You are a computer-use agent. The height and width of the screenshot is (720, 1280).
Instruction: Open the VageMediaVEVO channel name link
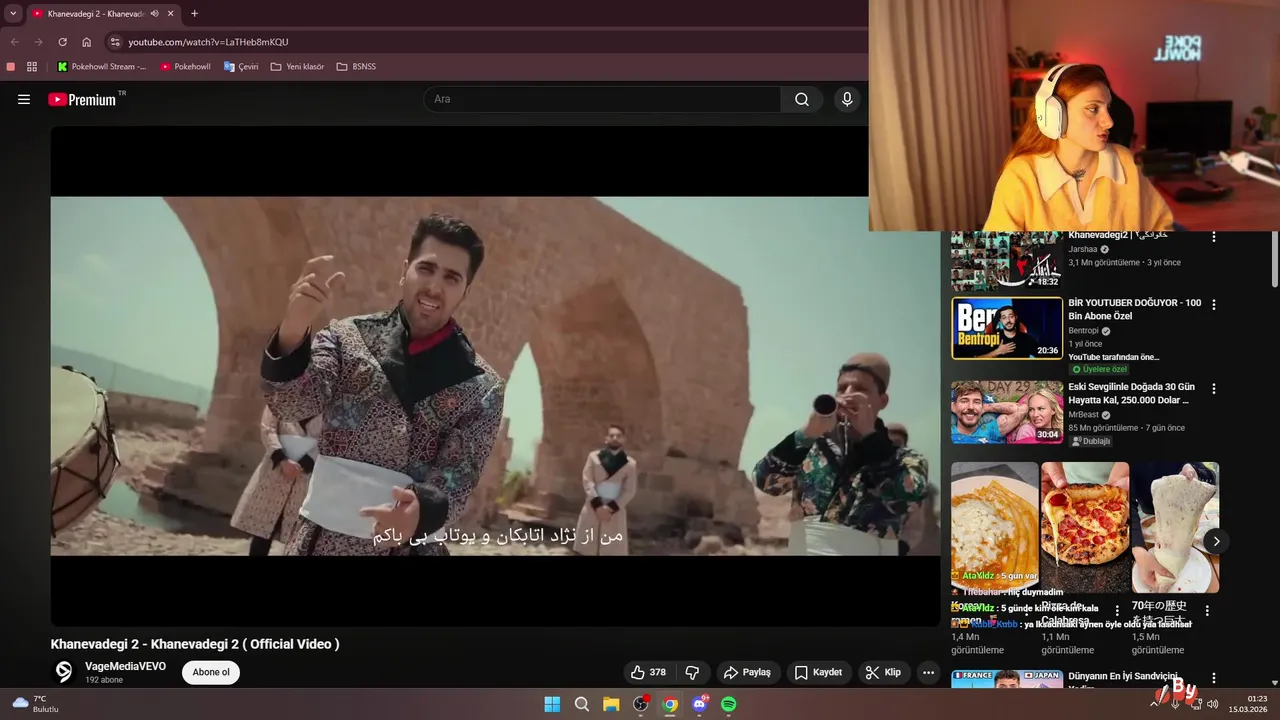pyautogui.click(x=125, y=666)
